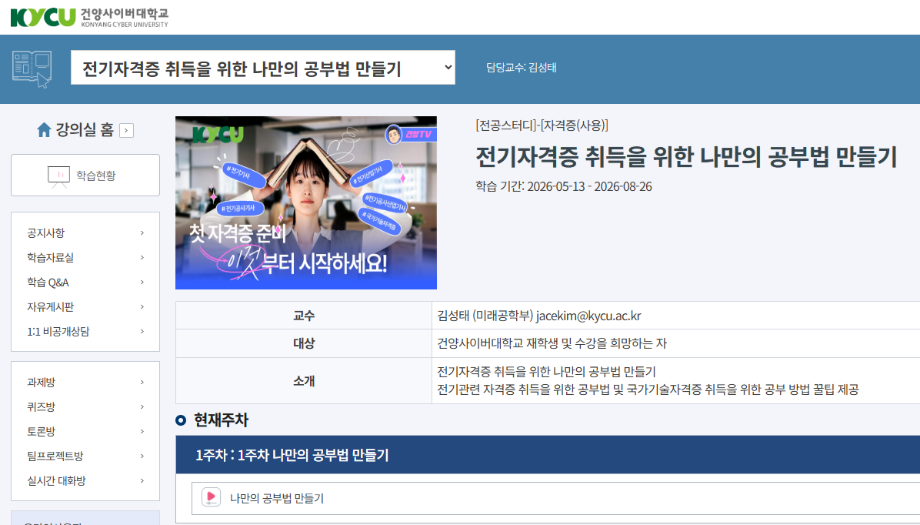The width and height of the screenshot is (920, 525).
Task: Click the 강의실 홈 link
Action: click(84, 130)
